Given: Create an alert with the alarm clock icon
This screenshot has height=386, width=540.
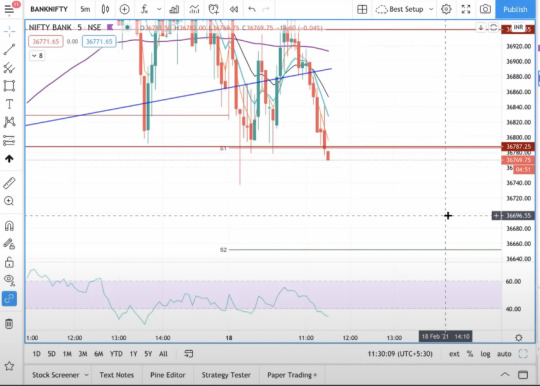Looking at the screenshot, I should pyautogui.click(x=214, y=9).
